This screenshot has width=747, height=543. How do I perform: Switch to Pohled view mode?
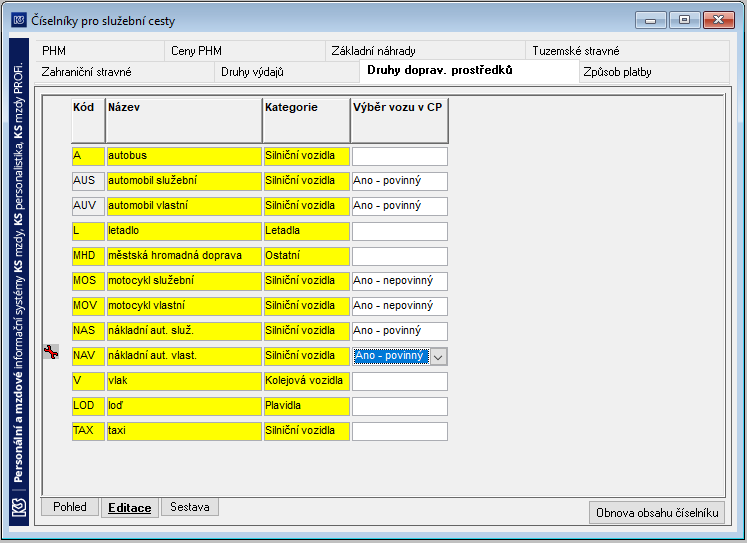click(70, 507)
